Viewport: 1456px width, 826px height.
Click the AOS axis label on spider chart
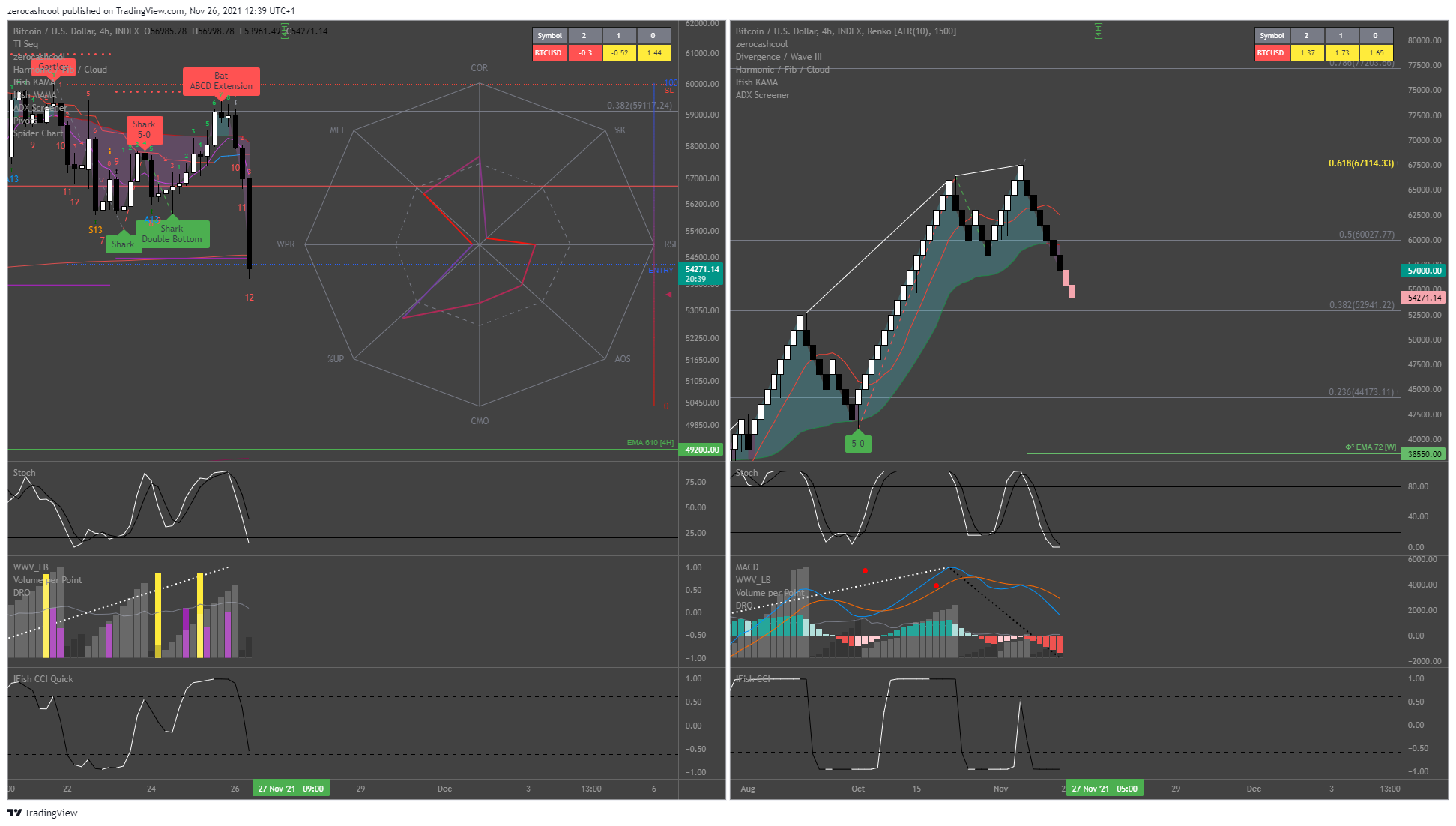pyautogui.click(x=623, y=359)
